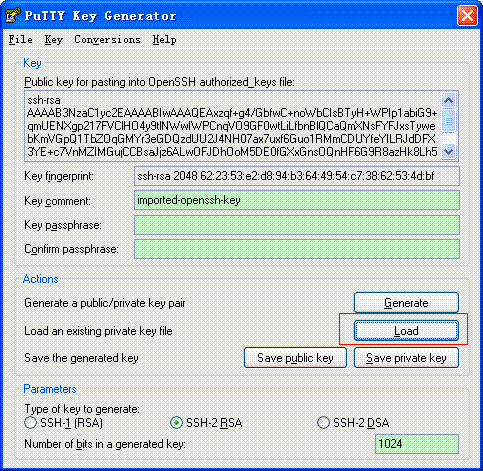Viewport: 483px width, 471px height.
Task: Click the Key fingerprint field
Action: [297, 176]
